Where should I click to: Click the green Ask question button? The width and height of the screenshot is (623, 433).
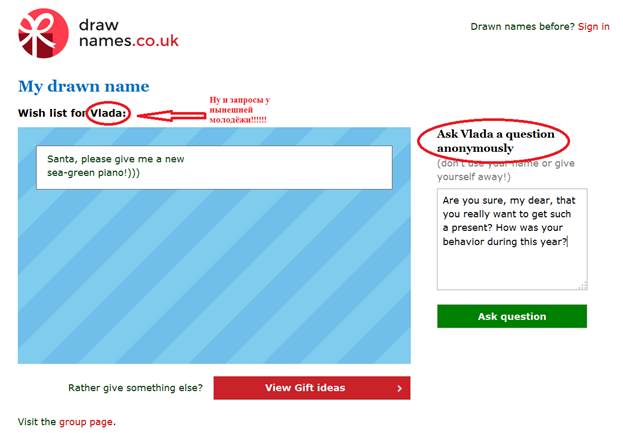pos(512,316)
